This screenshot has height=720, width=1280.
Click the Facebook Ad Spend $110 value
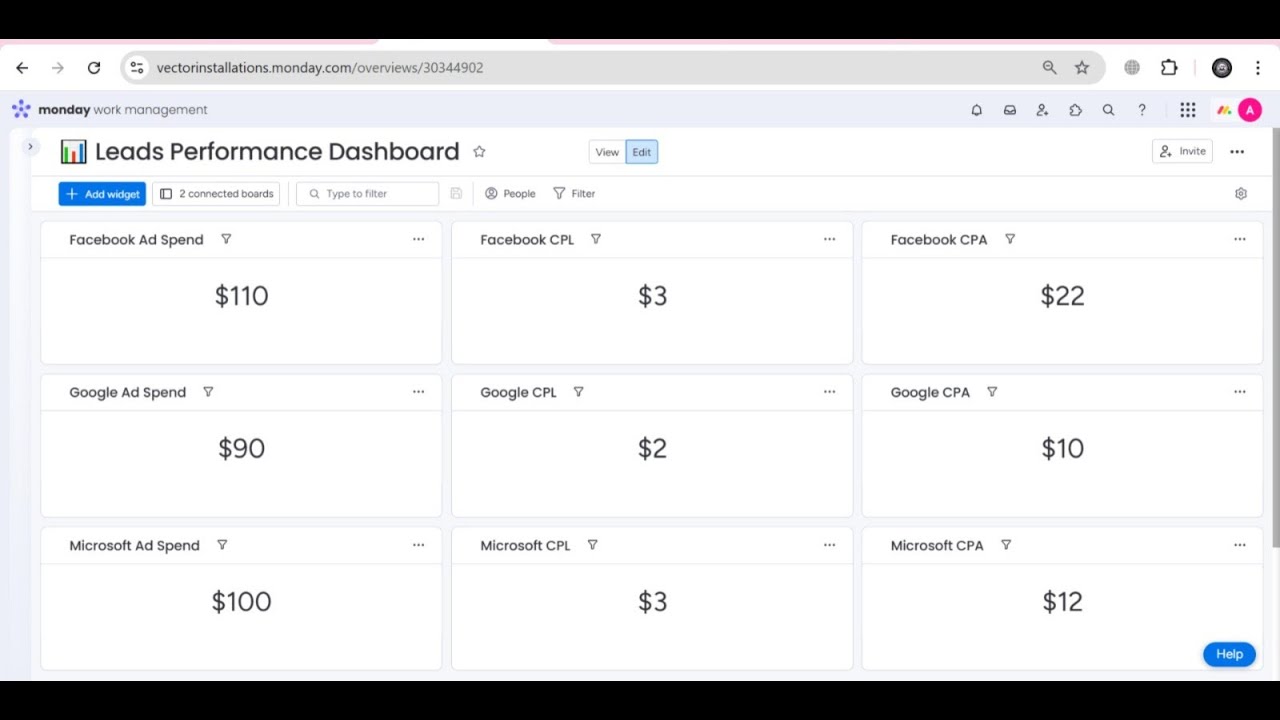click(242, 296)
